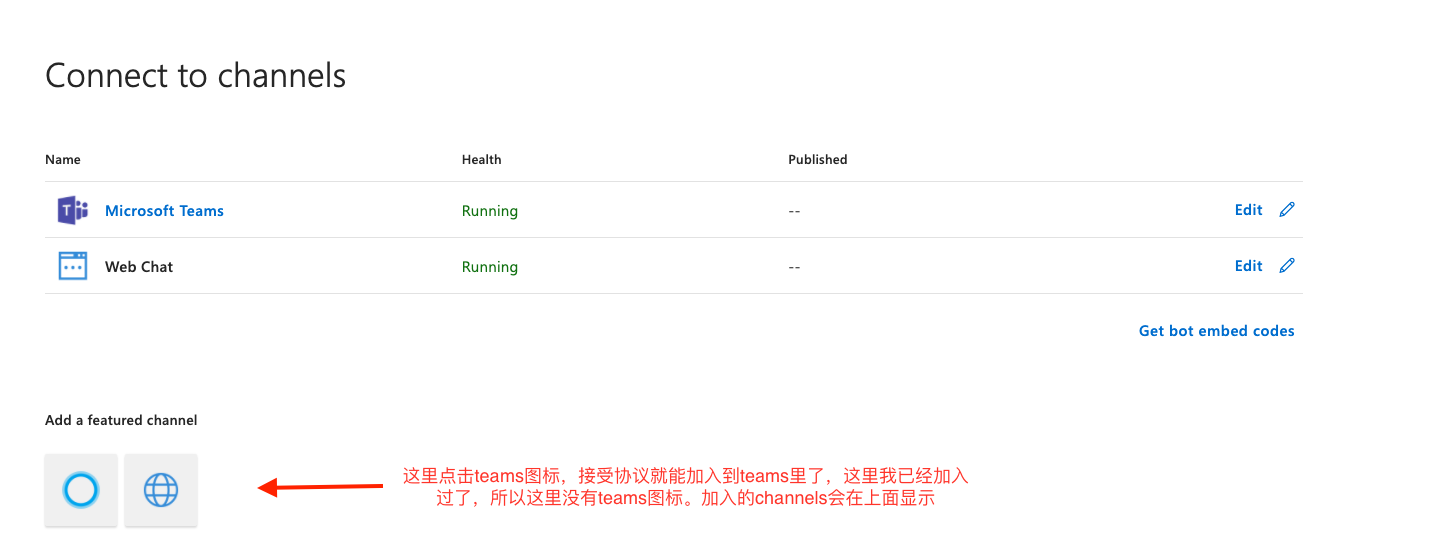Add the Cortana featured channel

(81, 490)
